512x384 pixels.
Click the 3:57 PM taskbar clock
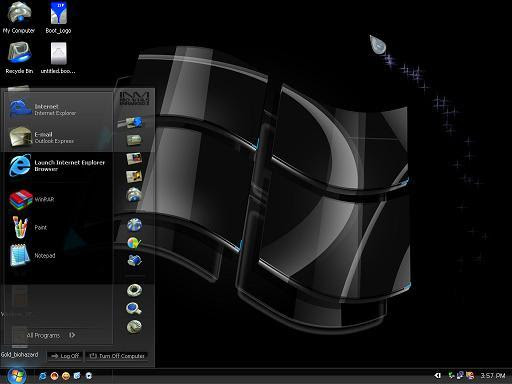[492, 376]
